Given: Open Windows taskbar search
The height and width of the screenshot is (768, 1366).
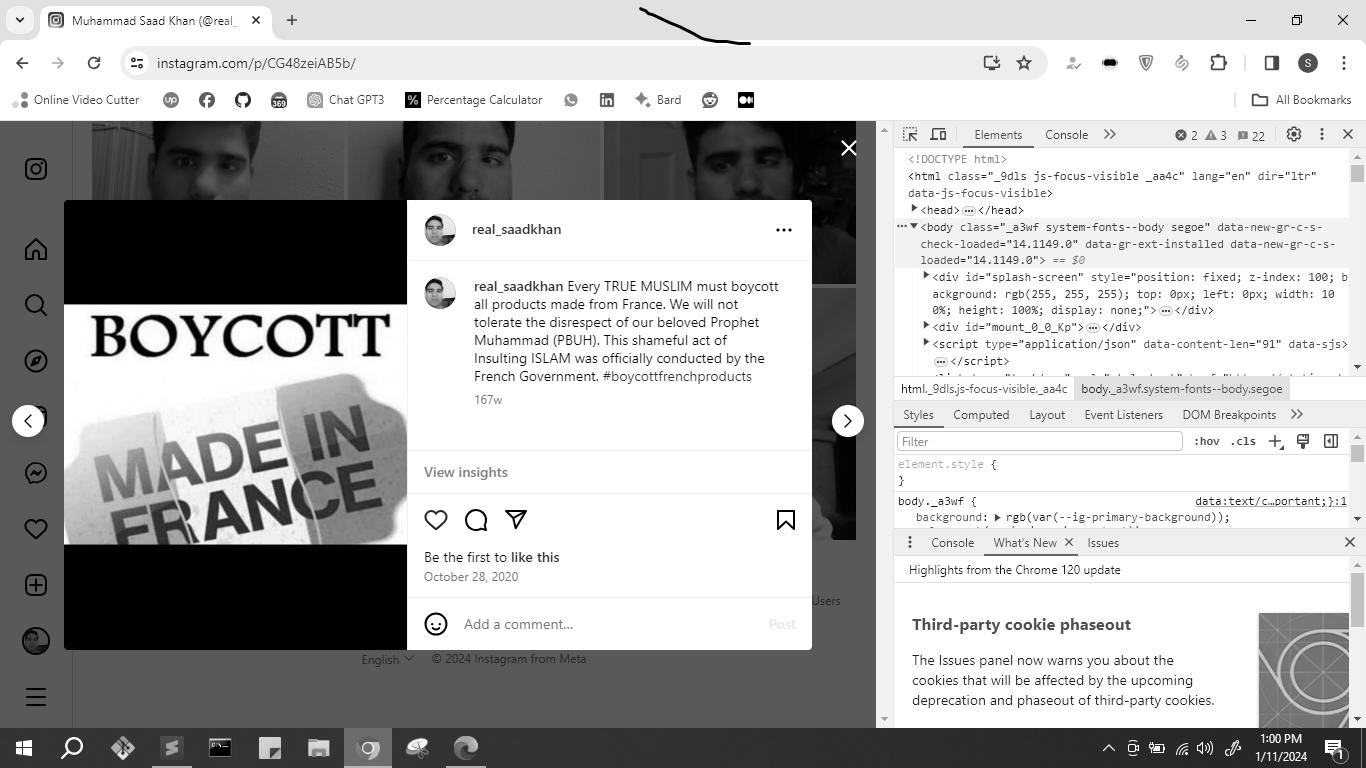Looking at the screenshot, I should coord(72,748).
